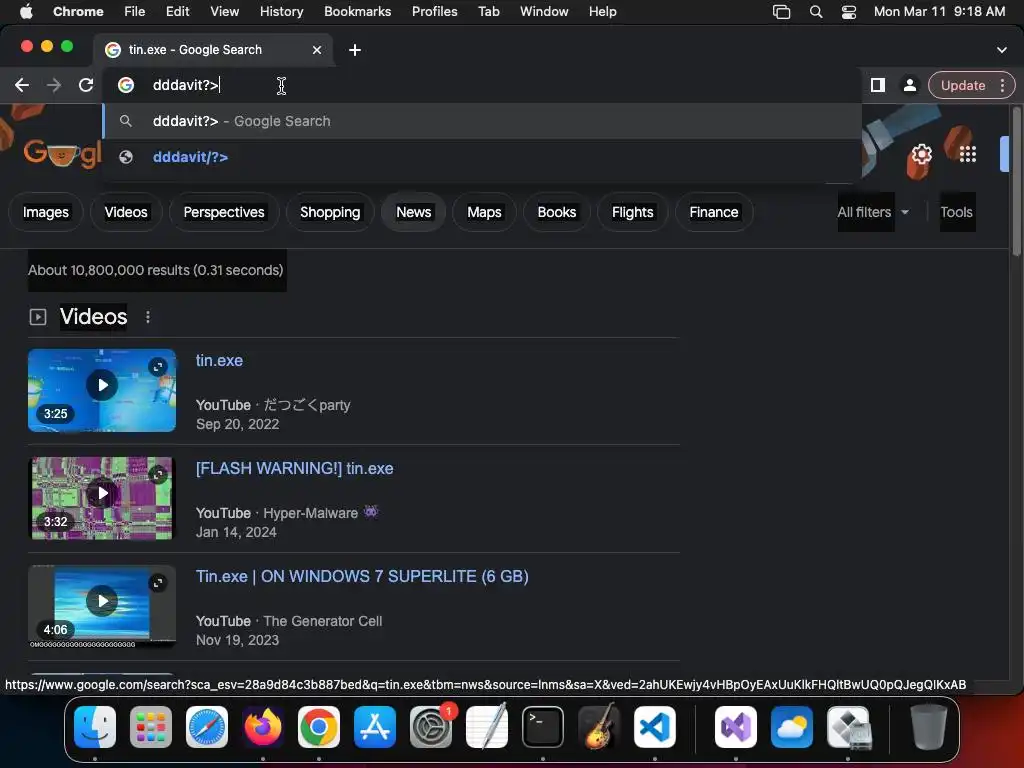Expand the All filters dropdown
Image resolution: width=1024 pixels, height=768 pixels.
coord(872,212)
